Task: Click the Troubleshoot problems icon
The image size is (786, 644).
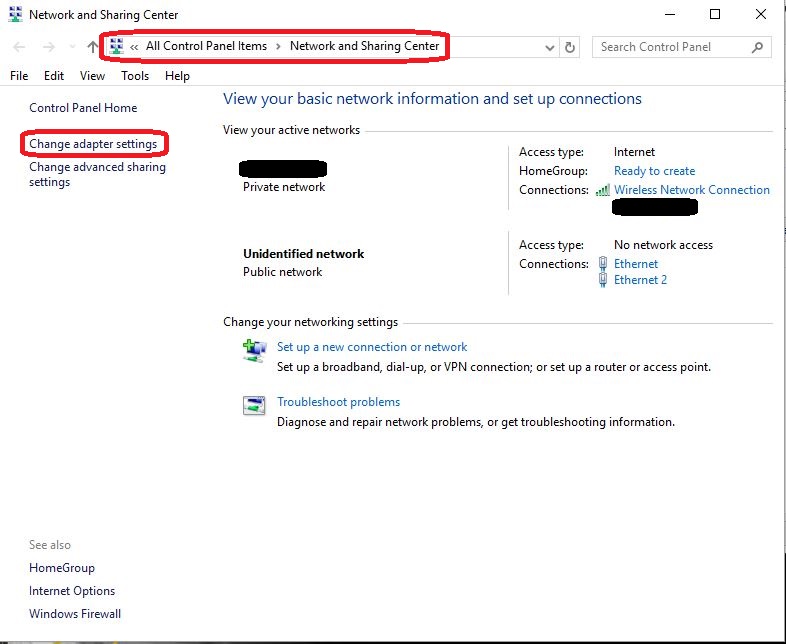Action: (x=254, y=405)
